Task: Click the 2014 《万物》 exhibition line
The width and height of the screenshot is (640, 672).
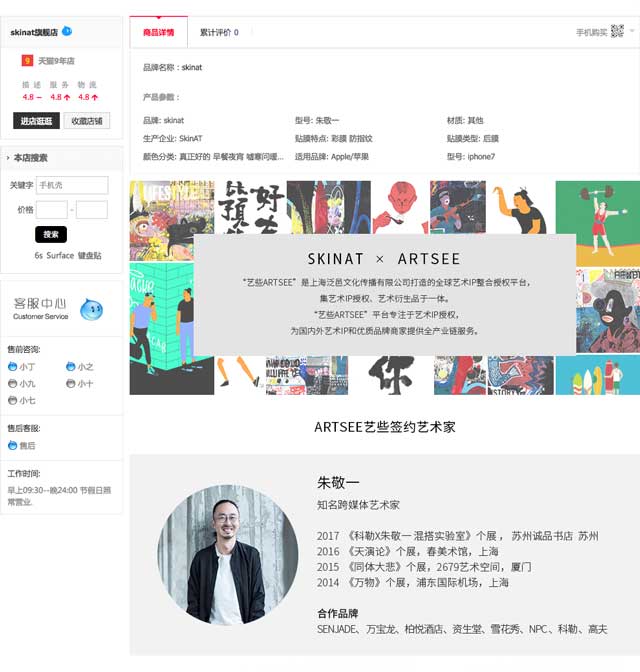Action: [413, 582]
